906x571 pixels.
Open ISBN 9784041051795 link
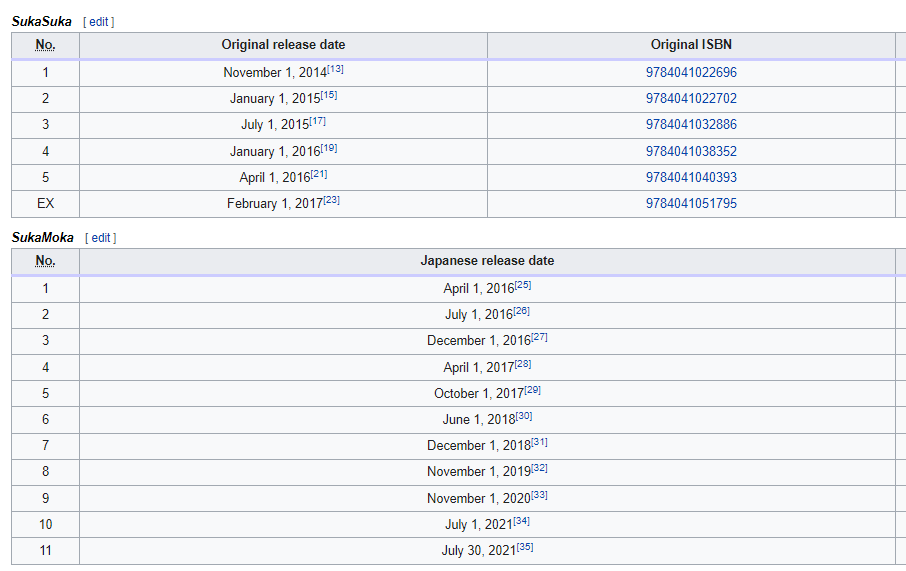tap(691, 203)
